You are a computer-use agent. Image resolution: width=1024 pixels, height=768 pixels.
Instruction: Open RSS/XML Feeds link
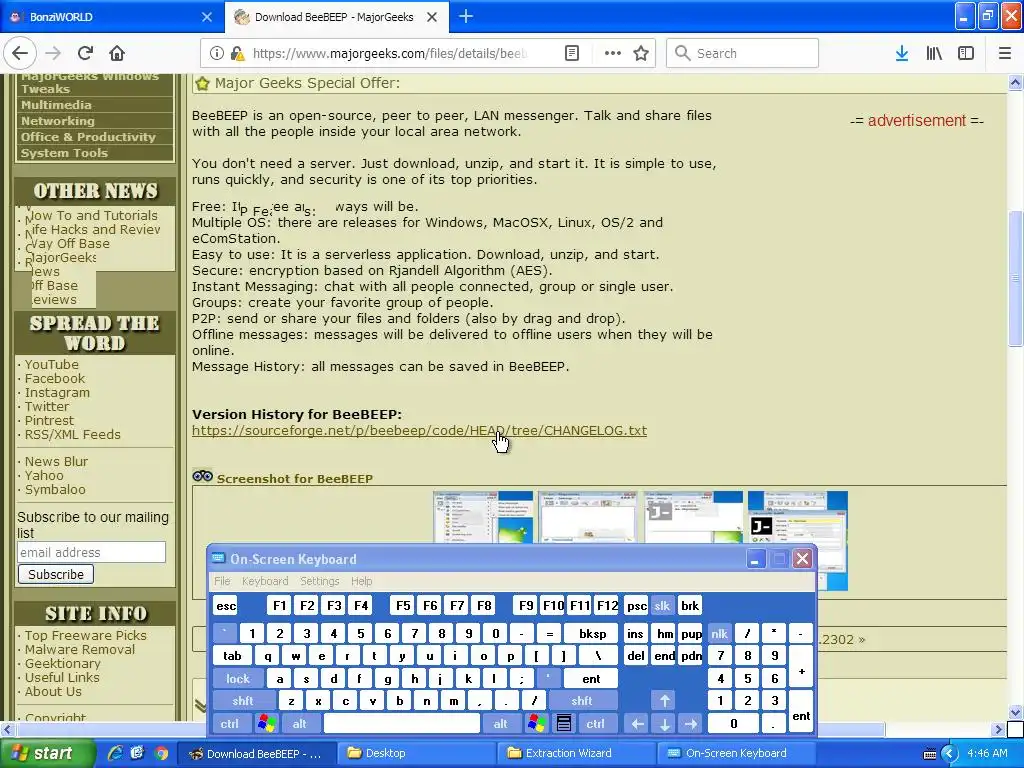coord(72,434)
